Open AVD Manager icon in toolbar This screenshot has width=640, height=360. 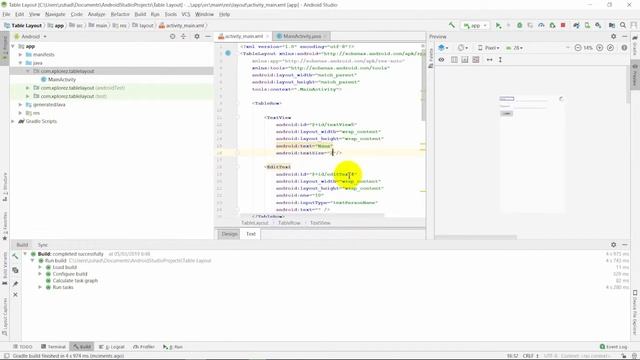pyautogui.click(x=587, y=25)
